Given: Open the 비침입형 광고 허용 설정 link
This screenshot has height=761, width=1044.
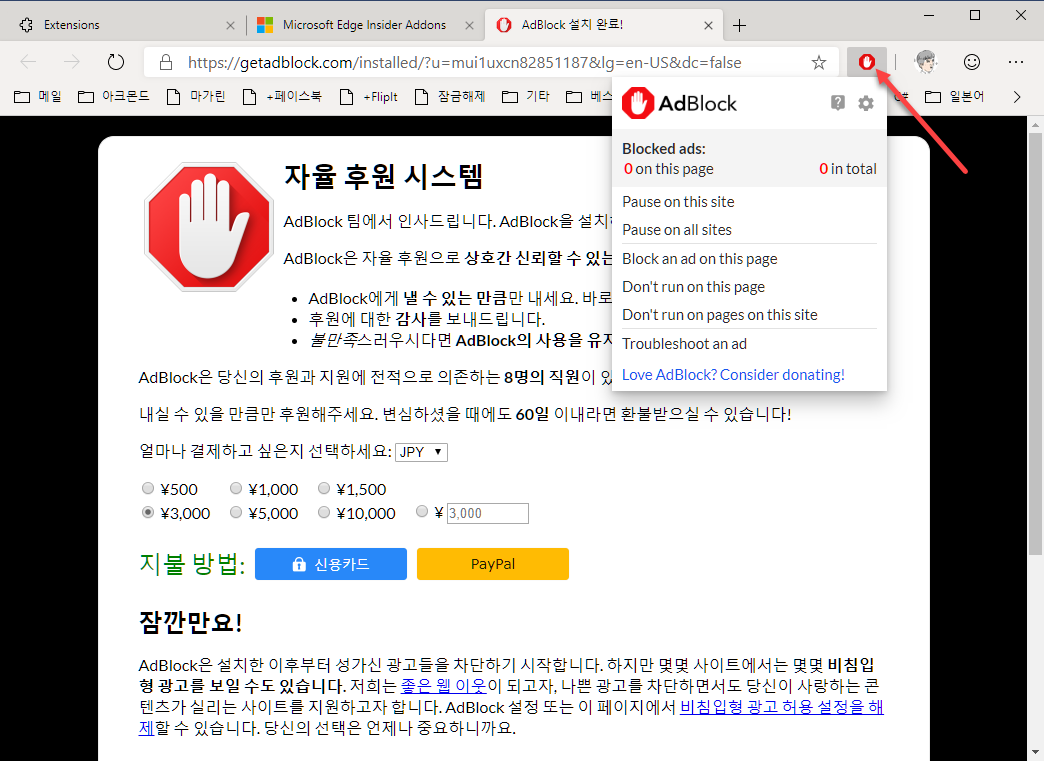Looking at the screenshot, I should tap(782, 707).
